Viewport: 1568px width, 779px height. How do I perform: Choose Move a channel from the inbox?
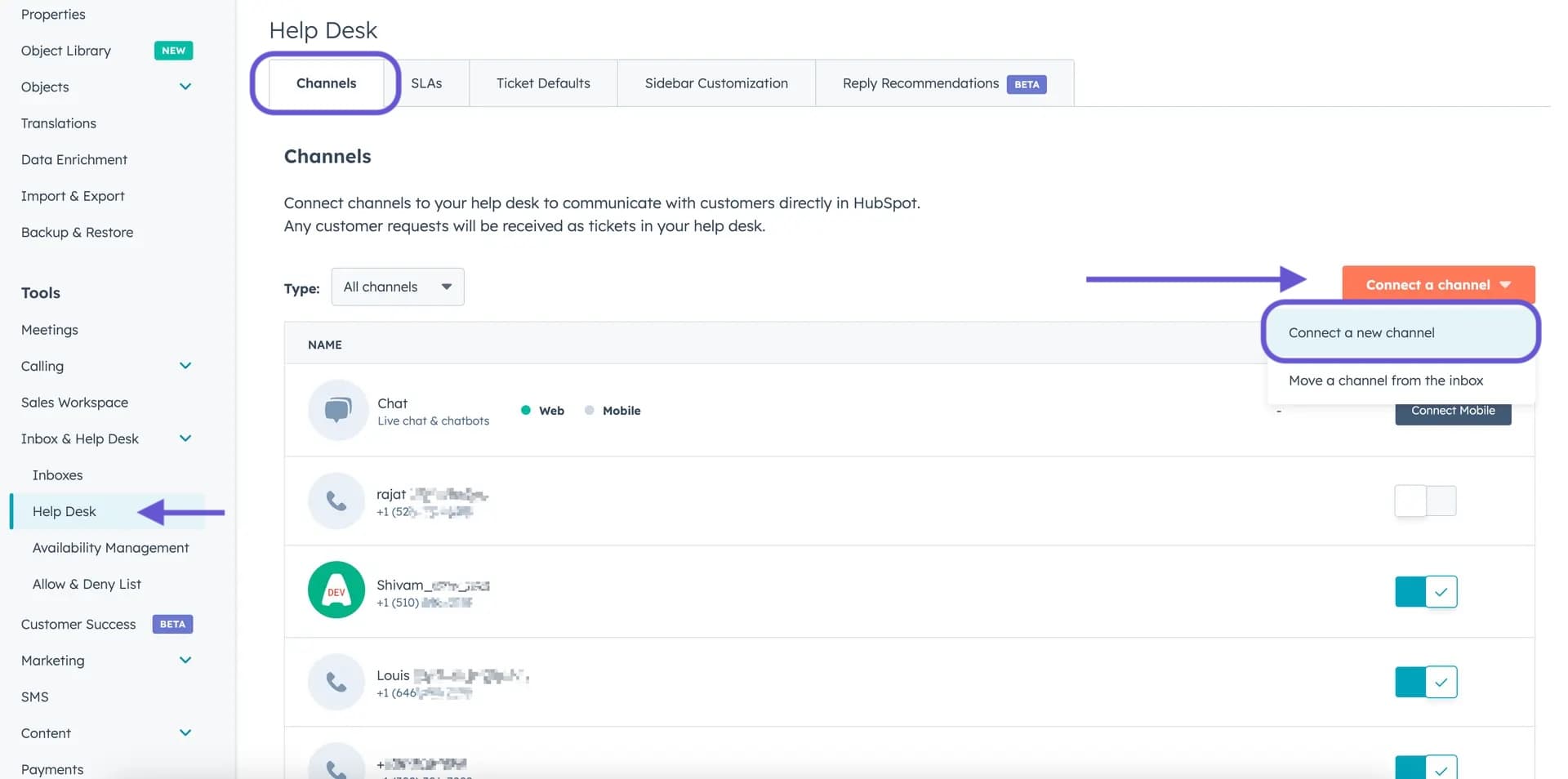click(1386, 381)
